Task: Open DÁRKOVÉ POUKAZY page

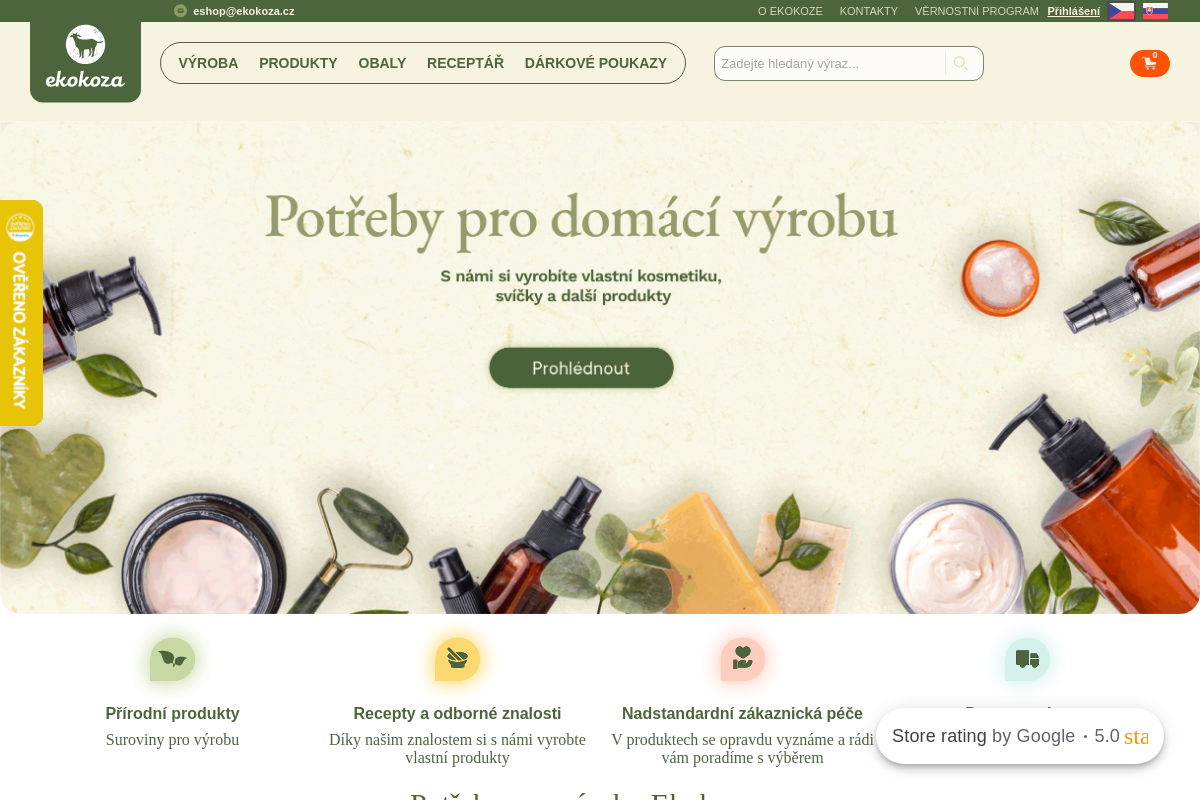Action: pos(596,63)
